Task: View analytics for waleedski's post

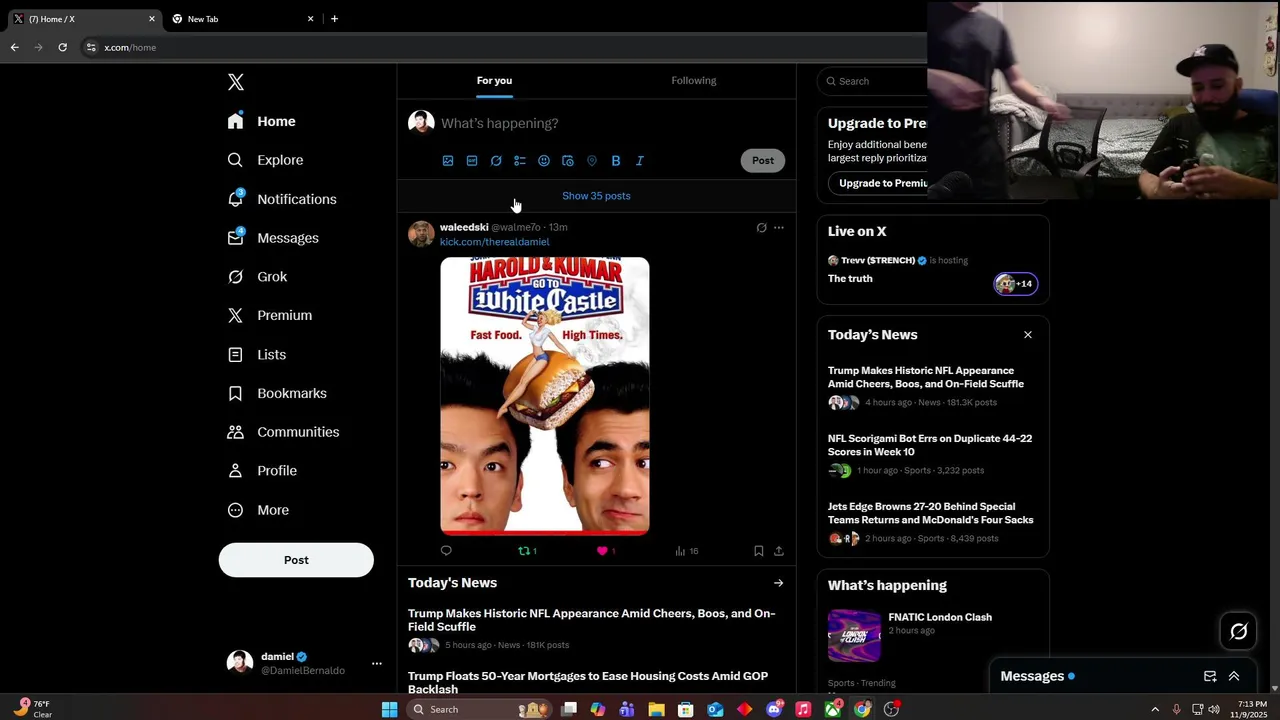Action: pyautogui.click(x=687, y=551)
